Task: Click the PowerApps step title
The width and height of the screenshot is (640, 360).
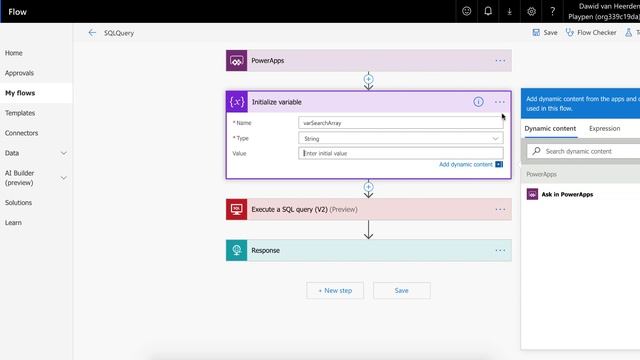Action: (x=268, y=60)
